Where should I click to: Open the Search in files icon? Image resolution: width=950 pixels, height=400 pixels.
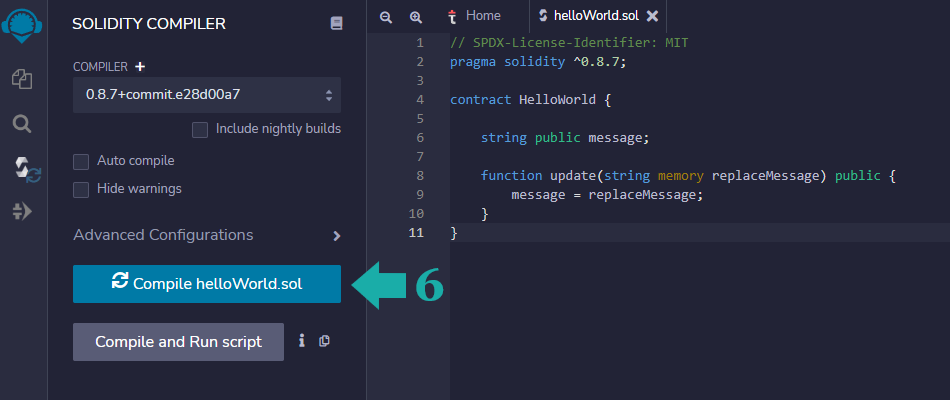pyautogui.click(x=23, y=124)
